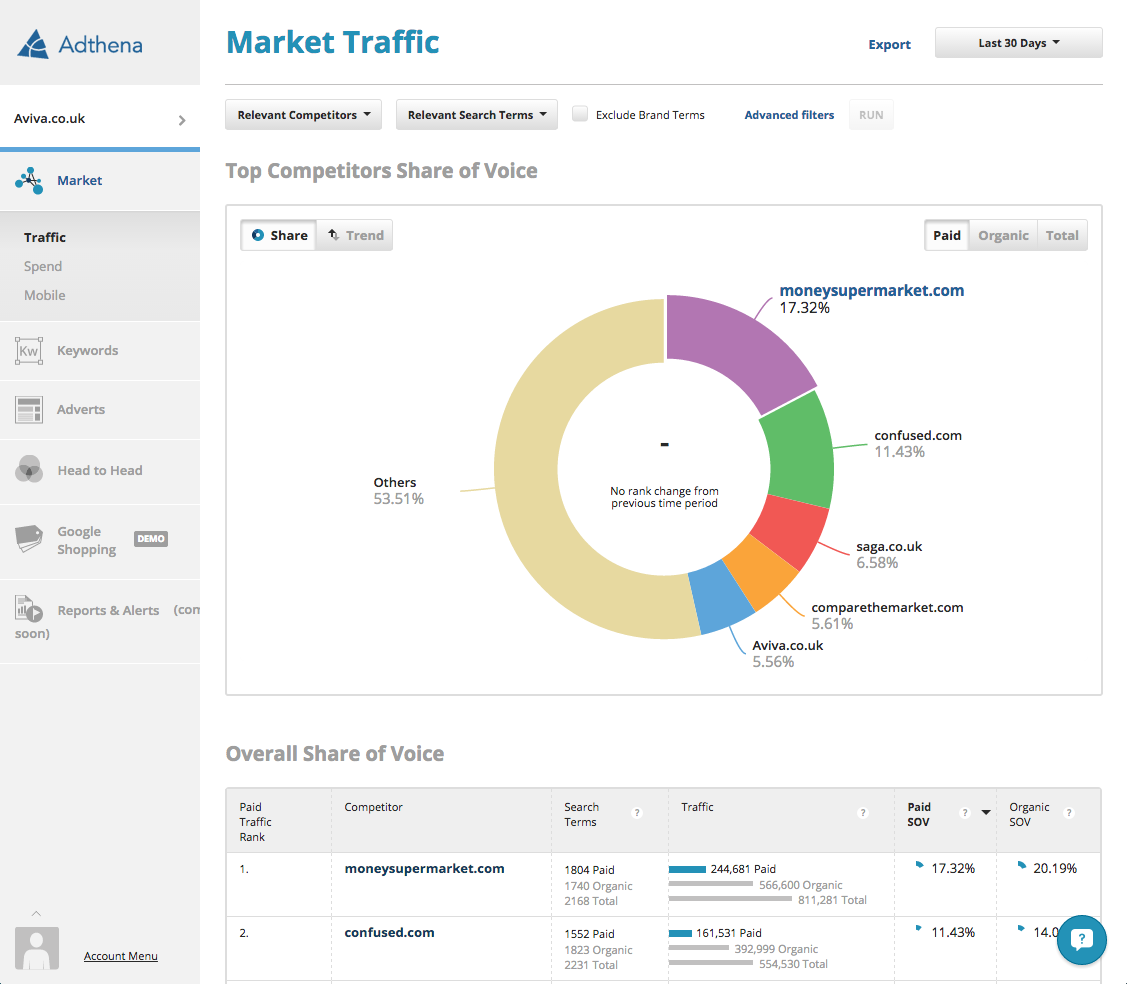Viewport: 1127px width, 984px height.
Task: Open Spend submenu item
Action: pos(43,266)
